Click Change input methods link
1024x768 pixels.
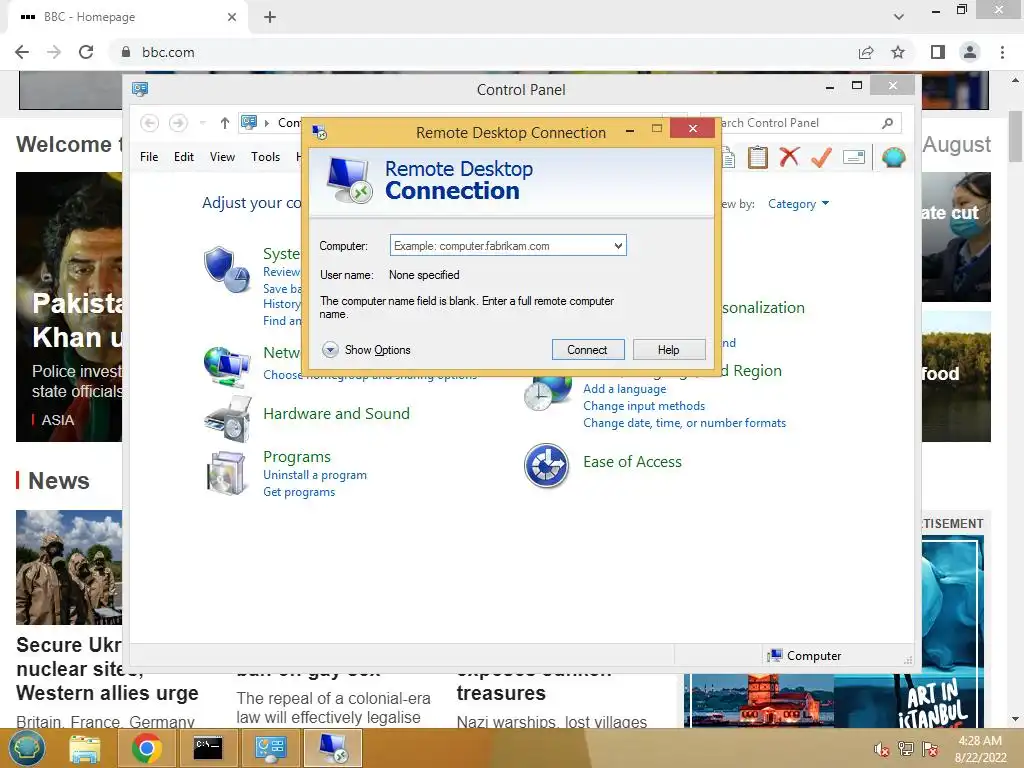[644, 406]
